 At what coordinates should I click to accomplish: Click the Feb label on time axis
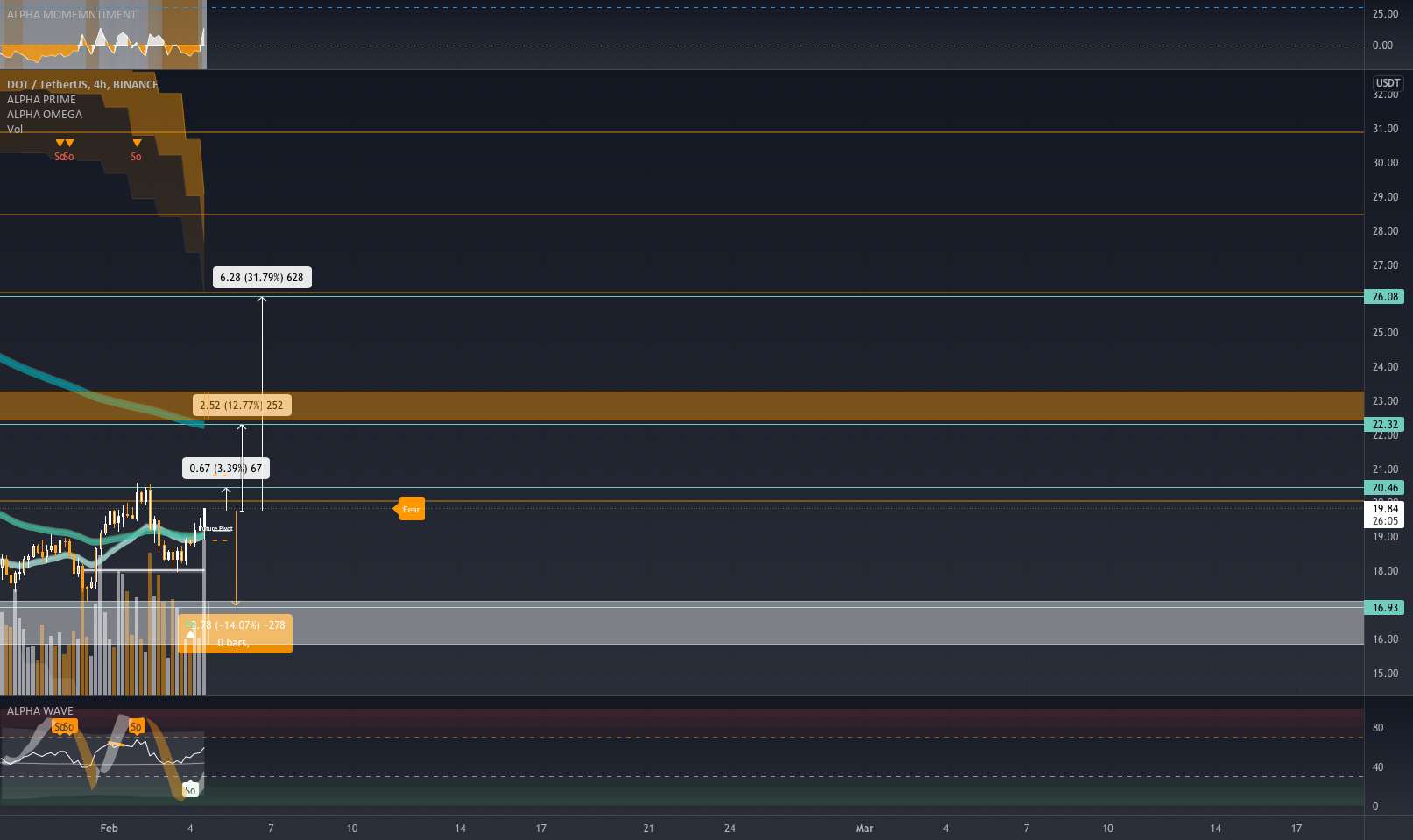(109, 829)
